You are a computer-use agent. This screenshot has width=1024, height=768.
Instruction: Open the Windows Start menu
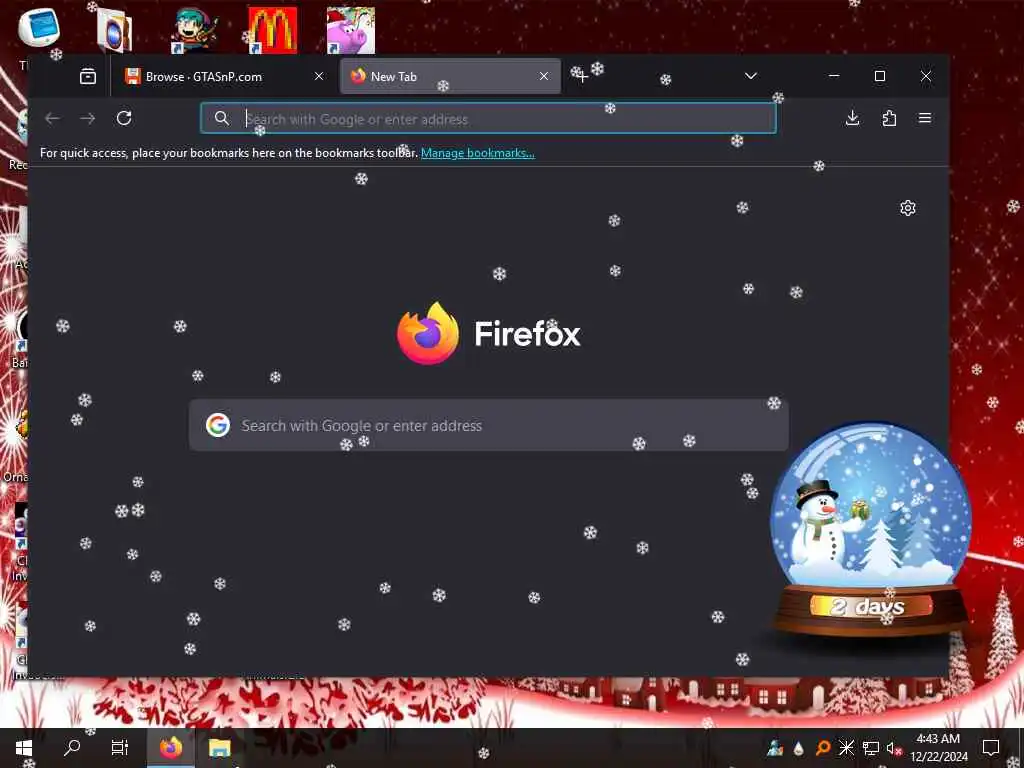click(x=24, y=748)
